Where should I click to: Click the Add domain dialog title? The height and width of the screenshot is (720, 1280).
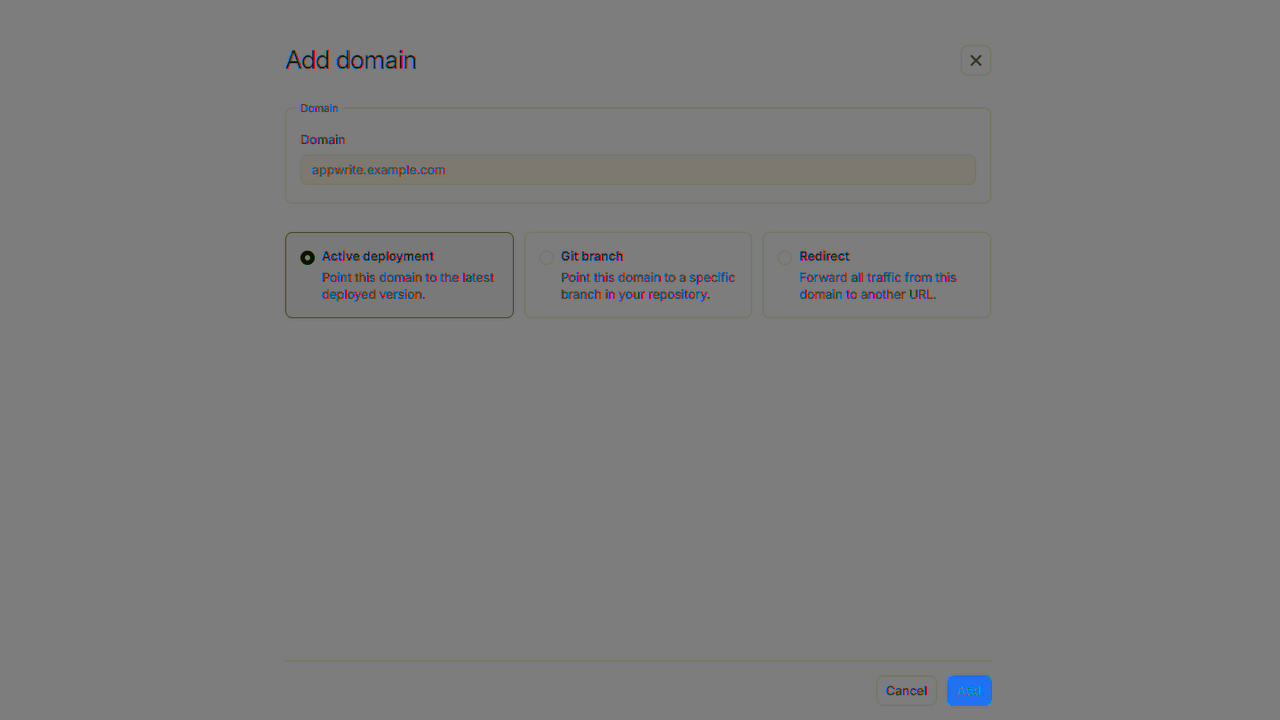coord(351,60)
